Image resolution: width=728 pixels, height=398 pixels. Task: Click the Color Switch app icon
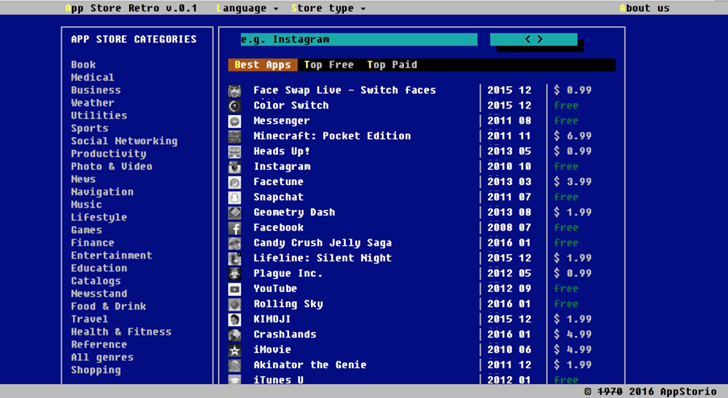(x=234, y=106)
